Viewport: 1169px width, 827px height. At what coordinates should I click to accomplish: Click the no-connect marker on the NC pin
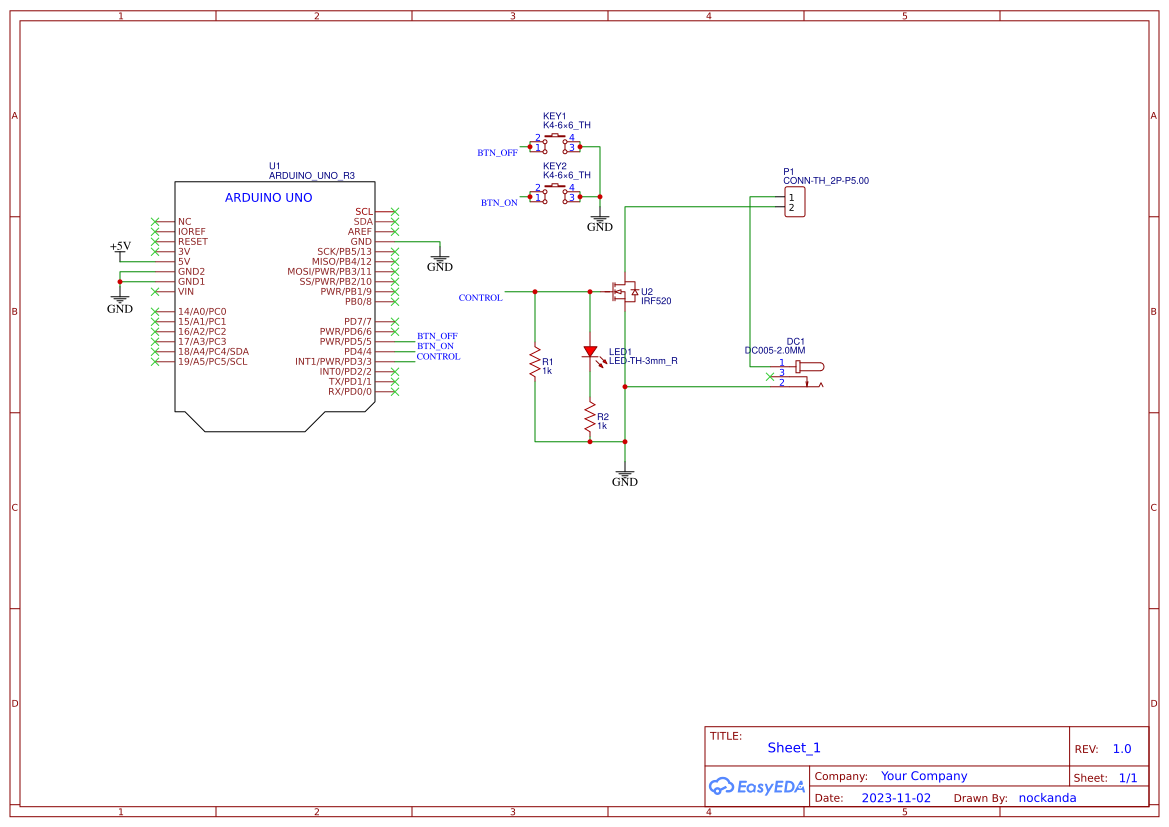157,221
